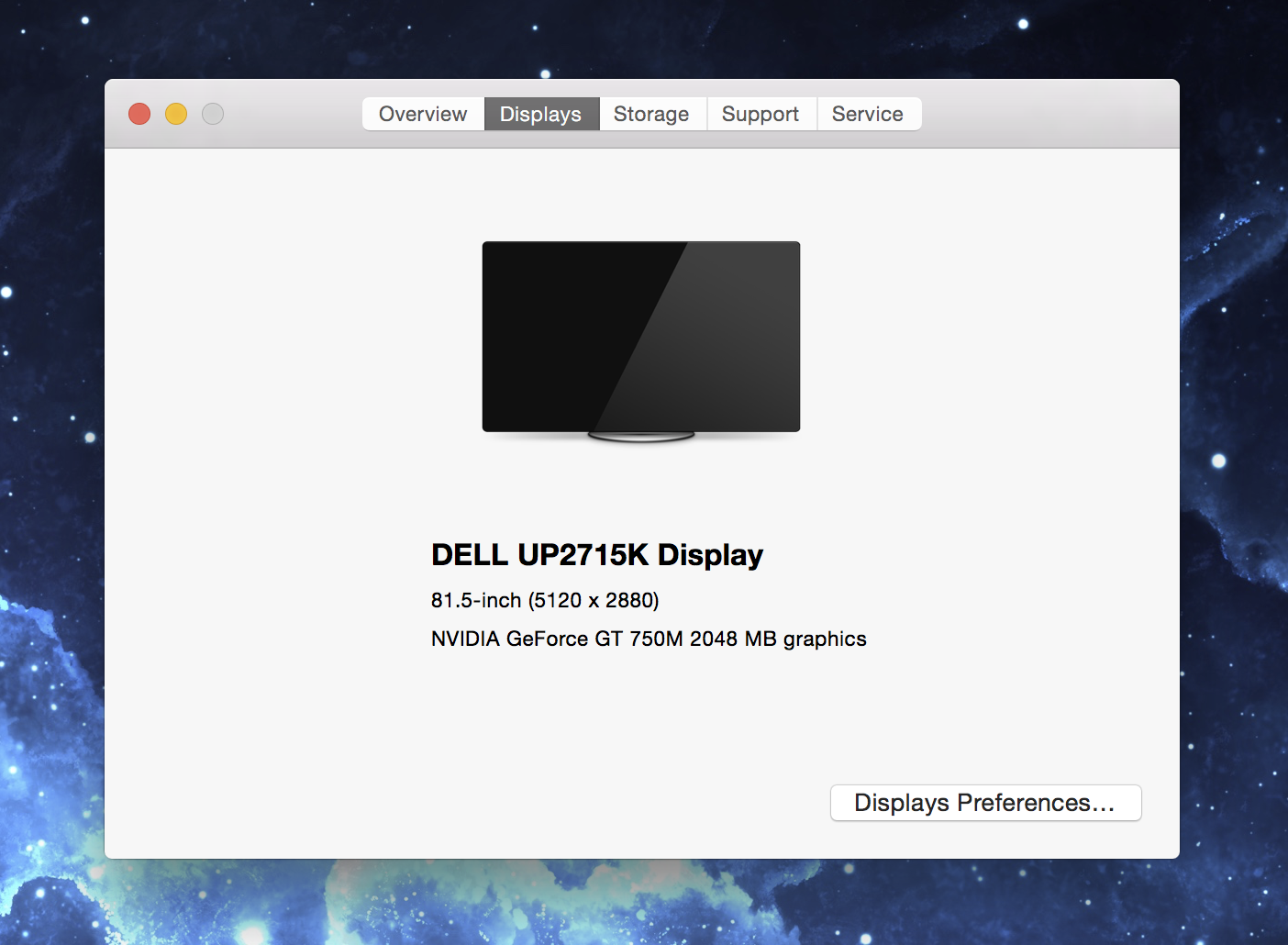Close the window with red button
Image resolution: width=1288 pixels, height=945 pixels.
click(139, 114)
